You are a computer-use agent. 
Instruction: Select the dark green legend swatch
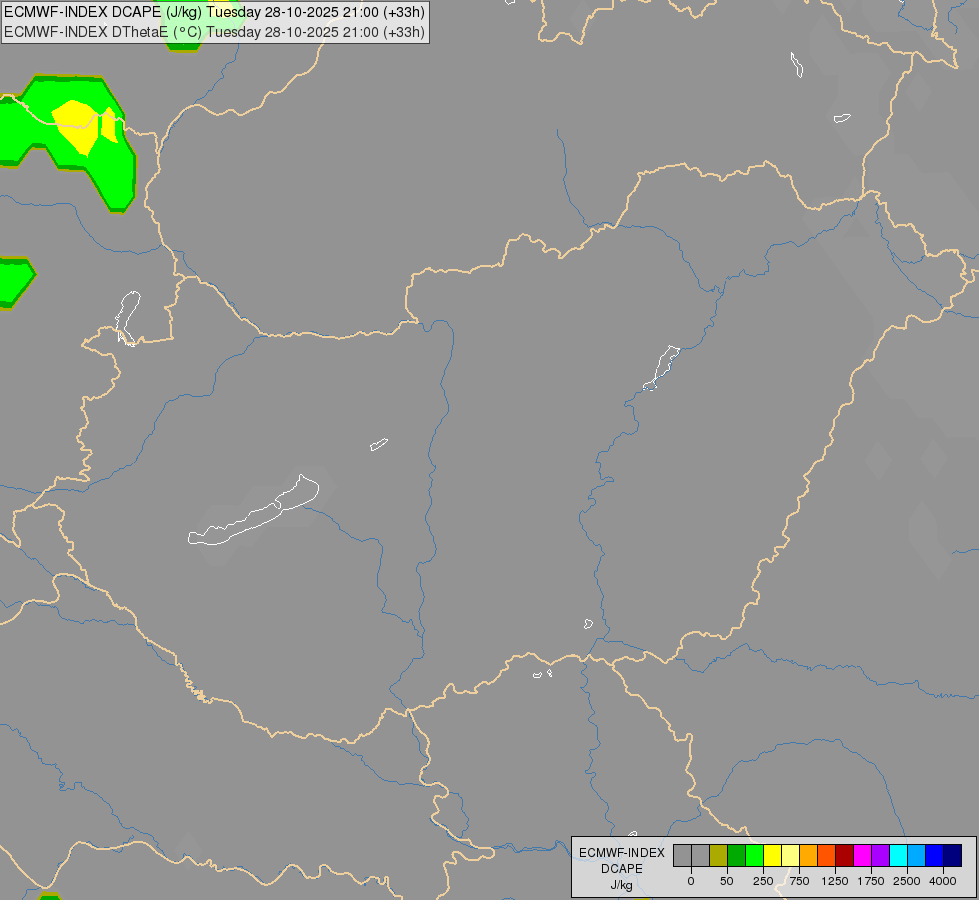point(736,856)
